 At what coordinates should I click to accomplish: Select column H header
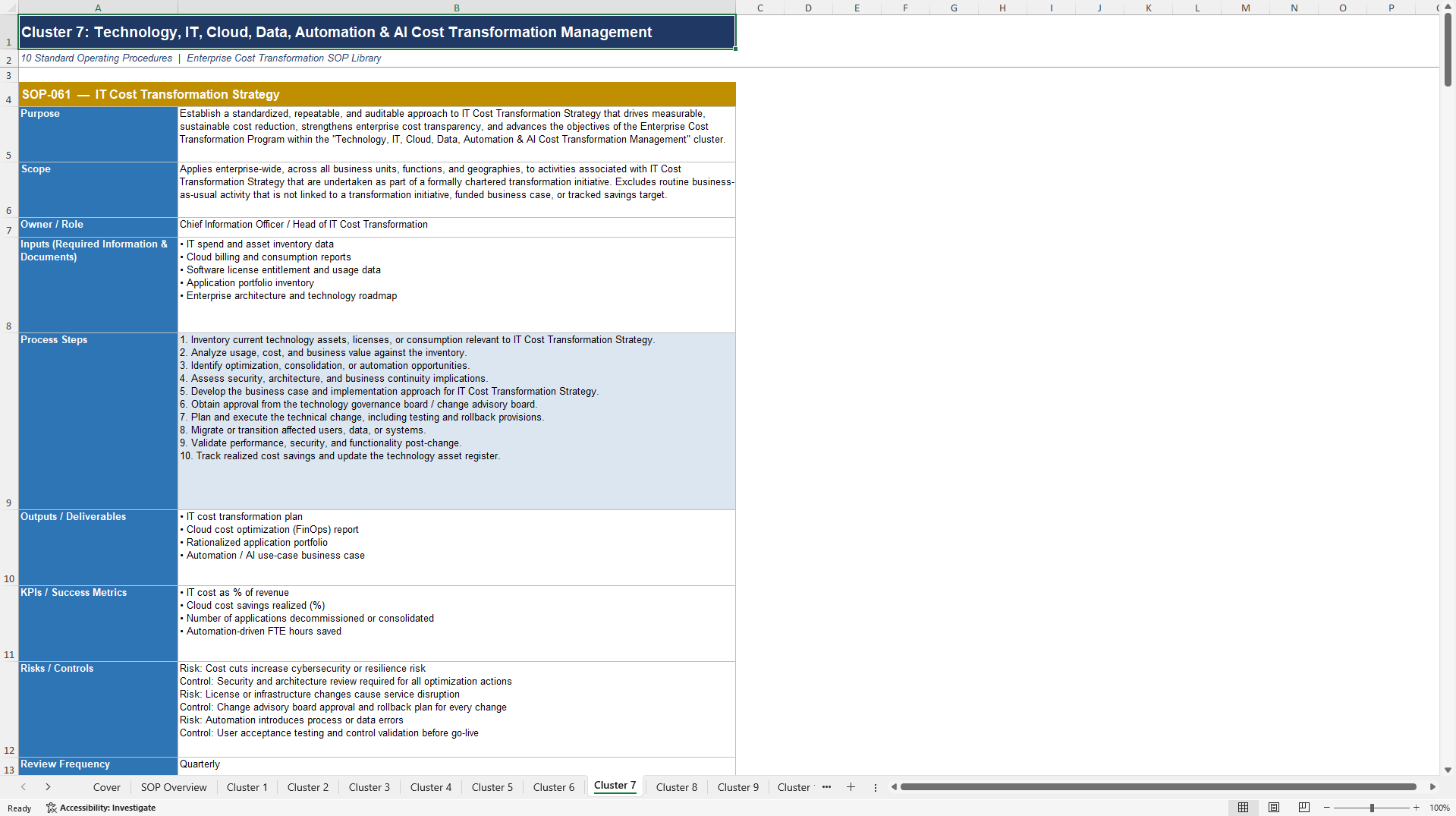point(1002,8)
